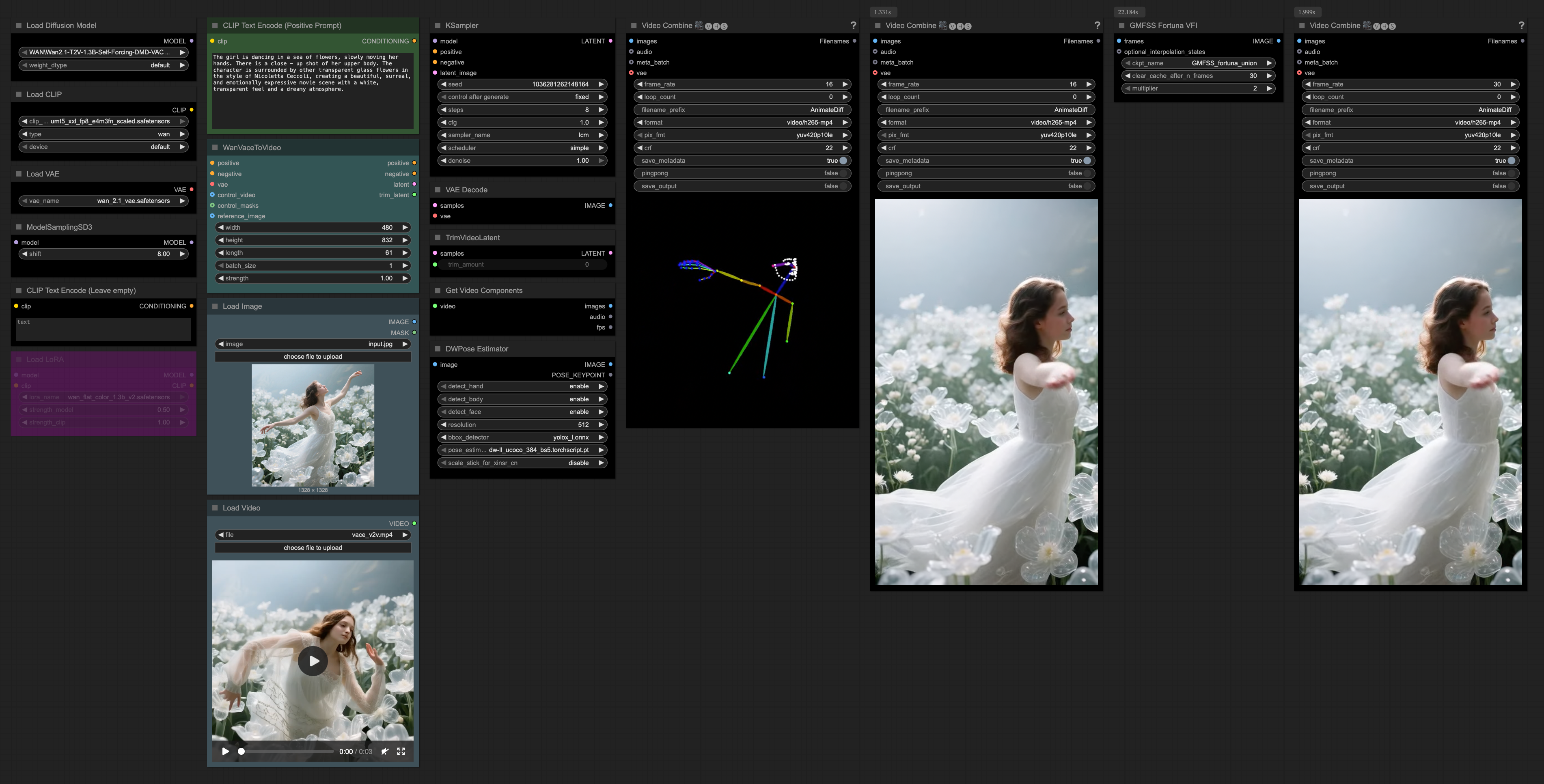Screen dimensions: 1544x784
Task: Click choose file to upload in Load Video
Action: [312, 548]
